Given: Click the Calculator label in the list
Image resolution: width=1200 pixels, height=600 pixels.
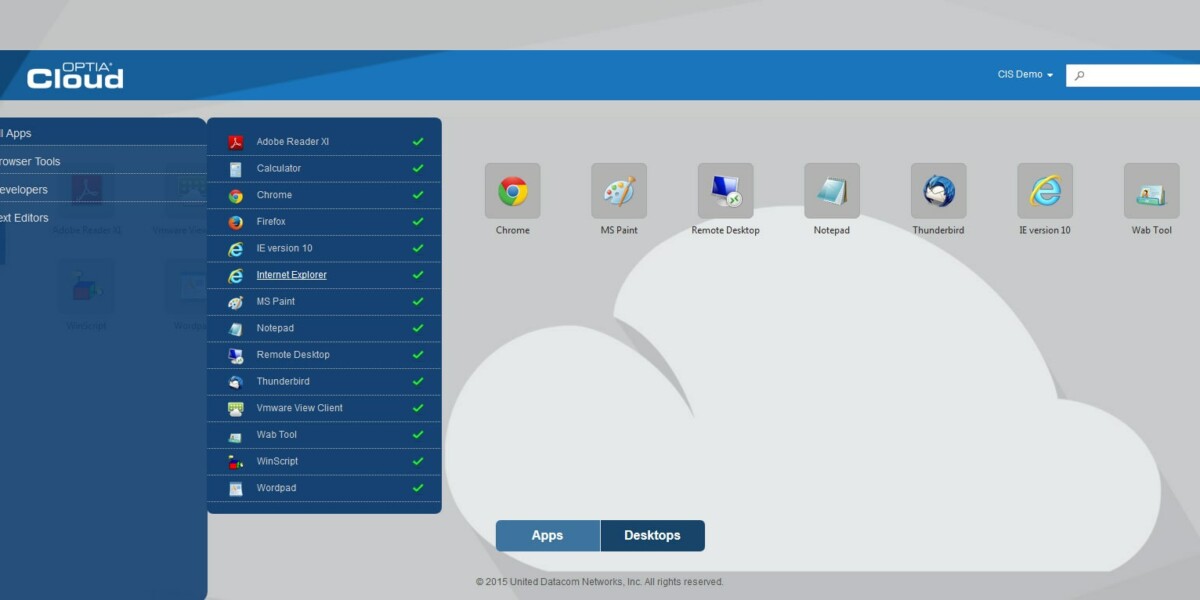Looking at the screenshot, I should [279, 168].
